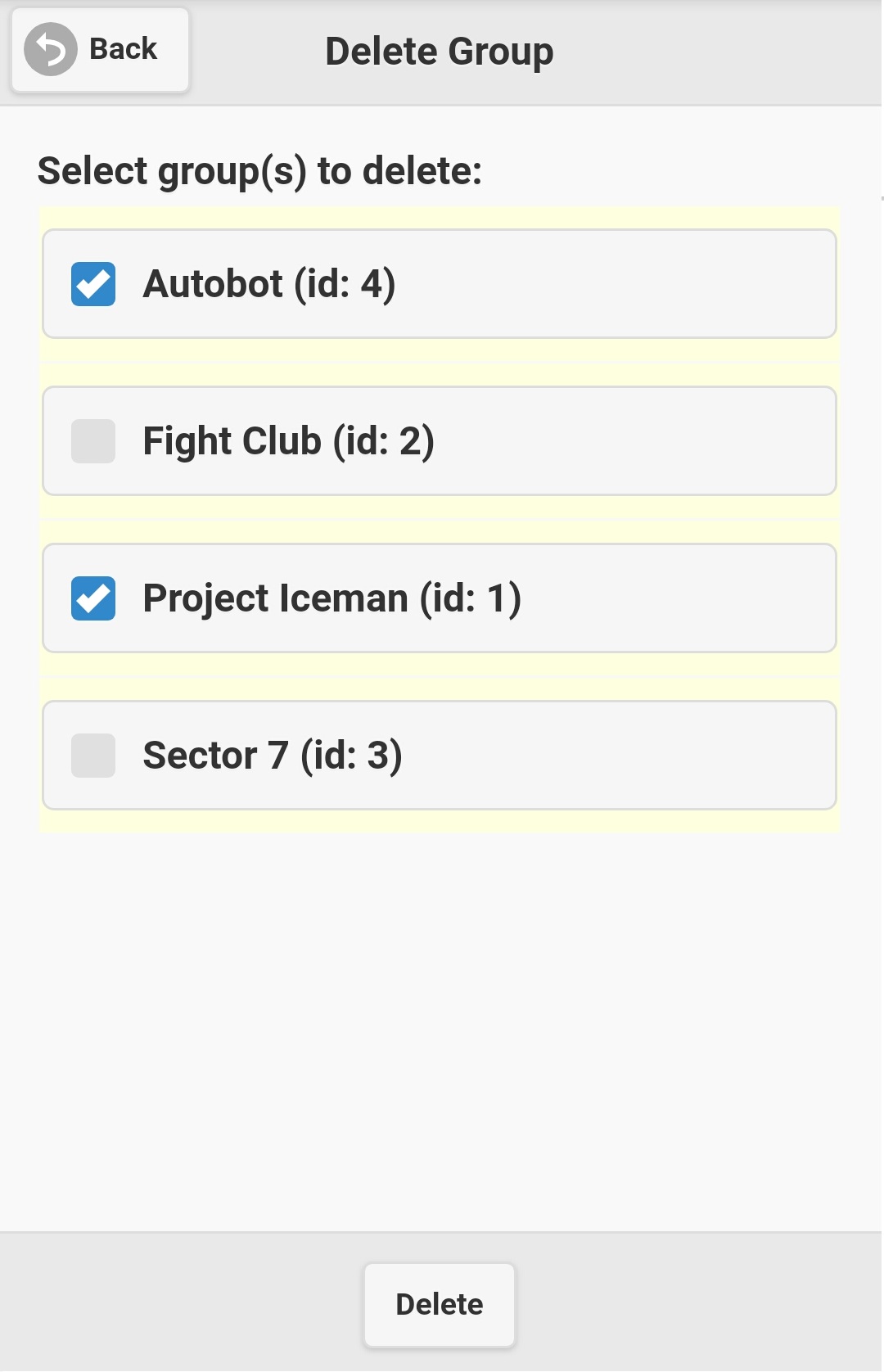Image resolution: width=884 pixels, height=1372 pixels.
Task: Click the "Select group(s) to delete:" heading
Action: tap(259, 171)
